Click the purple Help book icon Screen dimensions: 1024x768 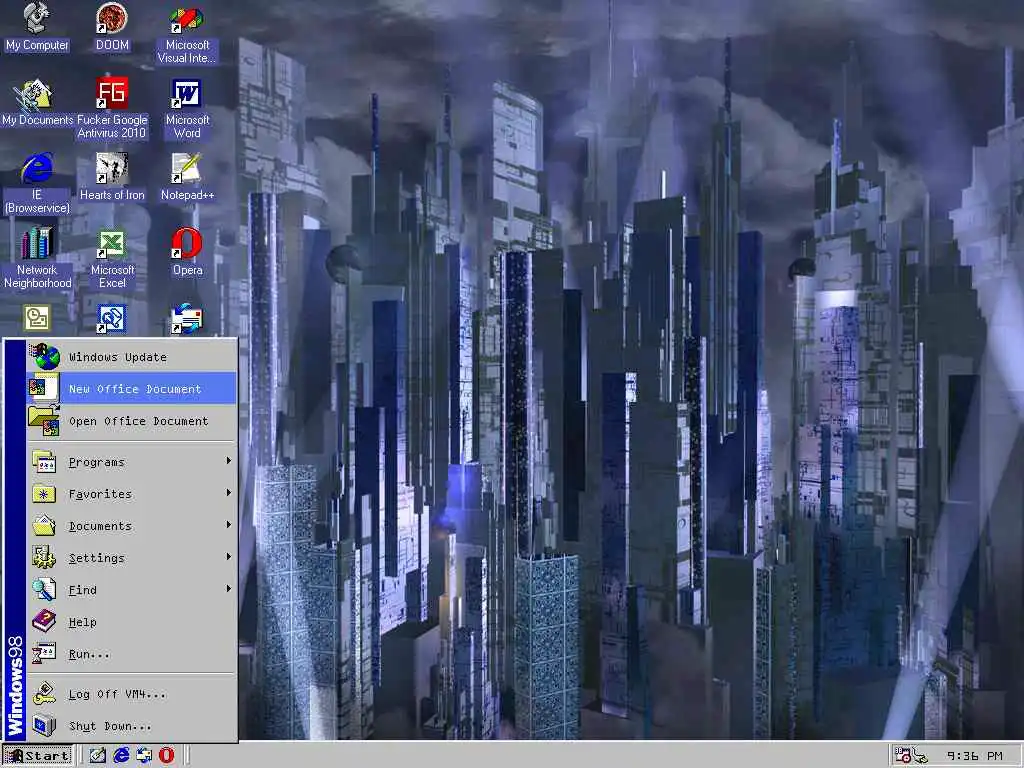tap(44, 621)
